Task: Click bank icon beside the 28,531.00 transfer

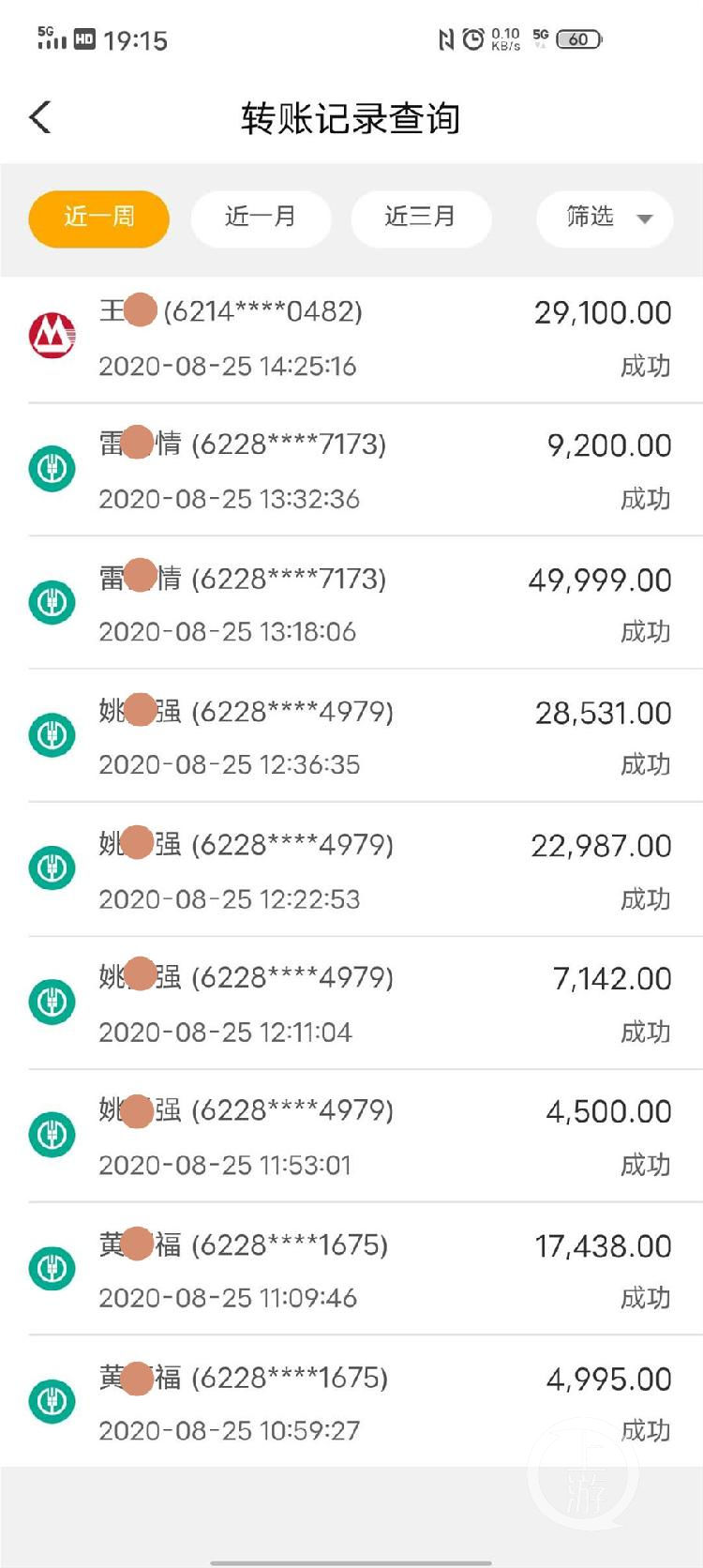Action: point(52,735)
